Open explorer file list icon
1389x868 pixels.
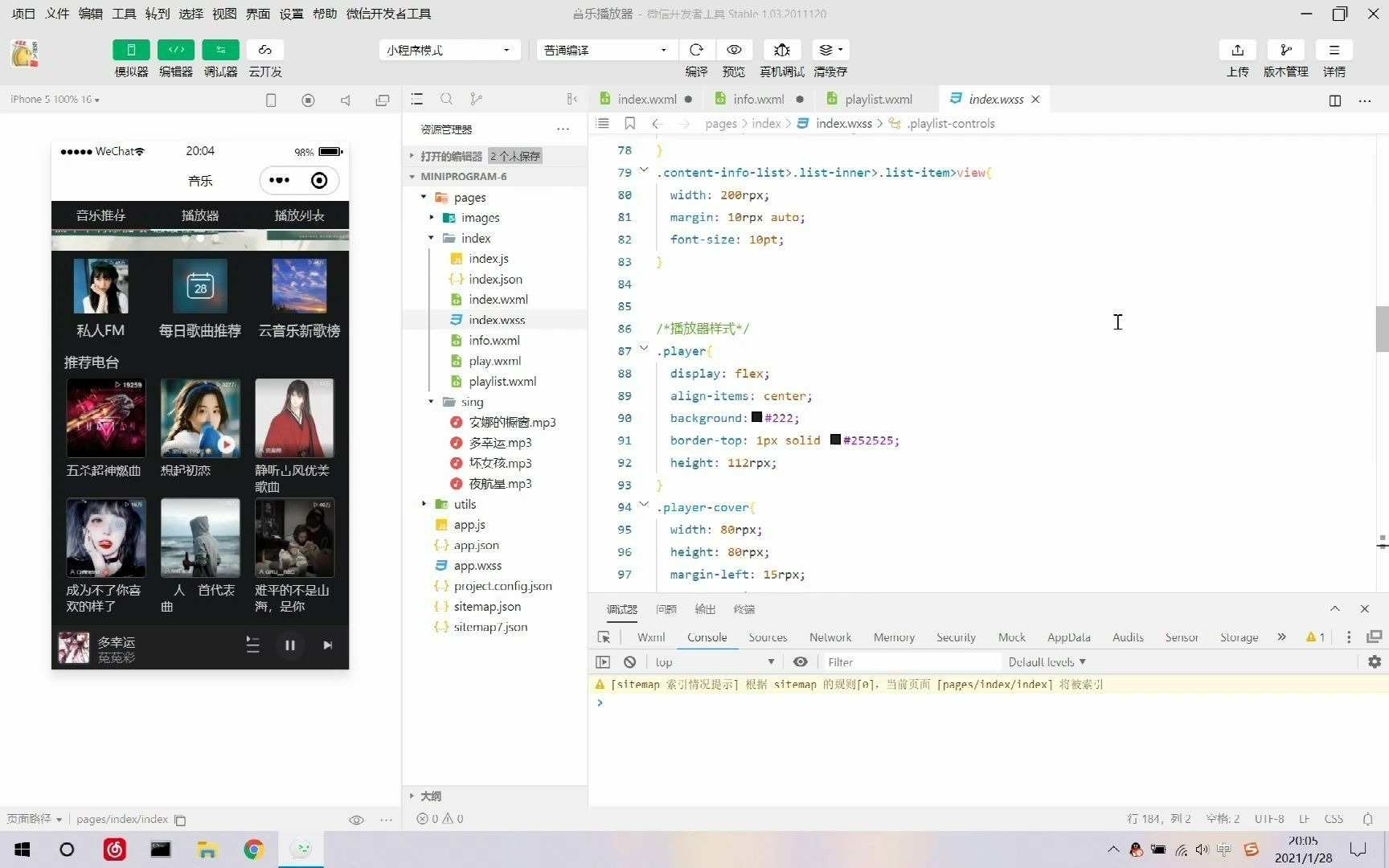pyautogui.click(x=416, y=99)
